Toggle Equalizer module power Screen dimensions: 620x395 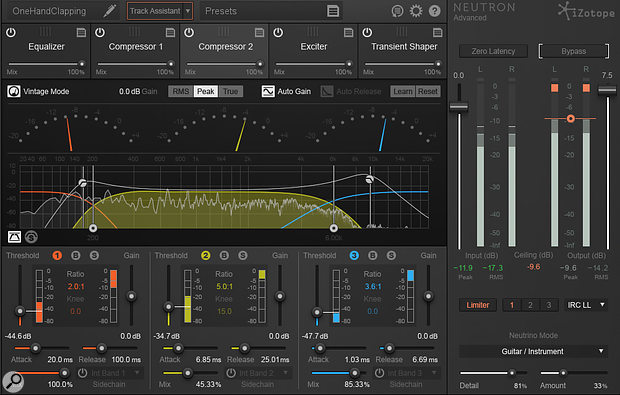click(11, 32)
